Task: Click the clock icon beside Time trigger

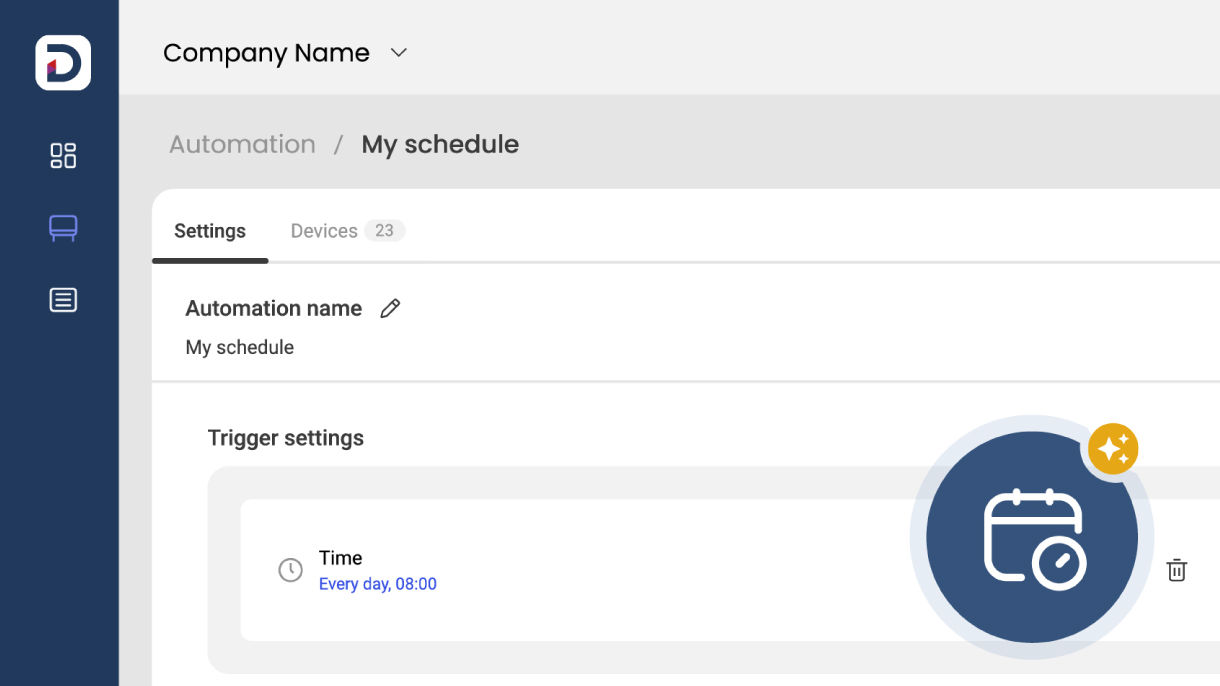Action: click(x=290, y=570)
